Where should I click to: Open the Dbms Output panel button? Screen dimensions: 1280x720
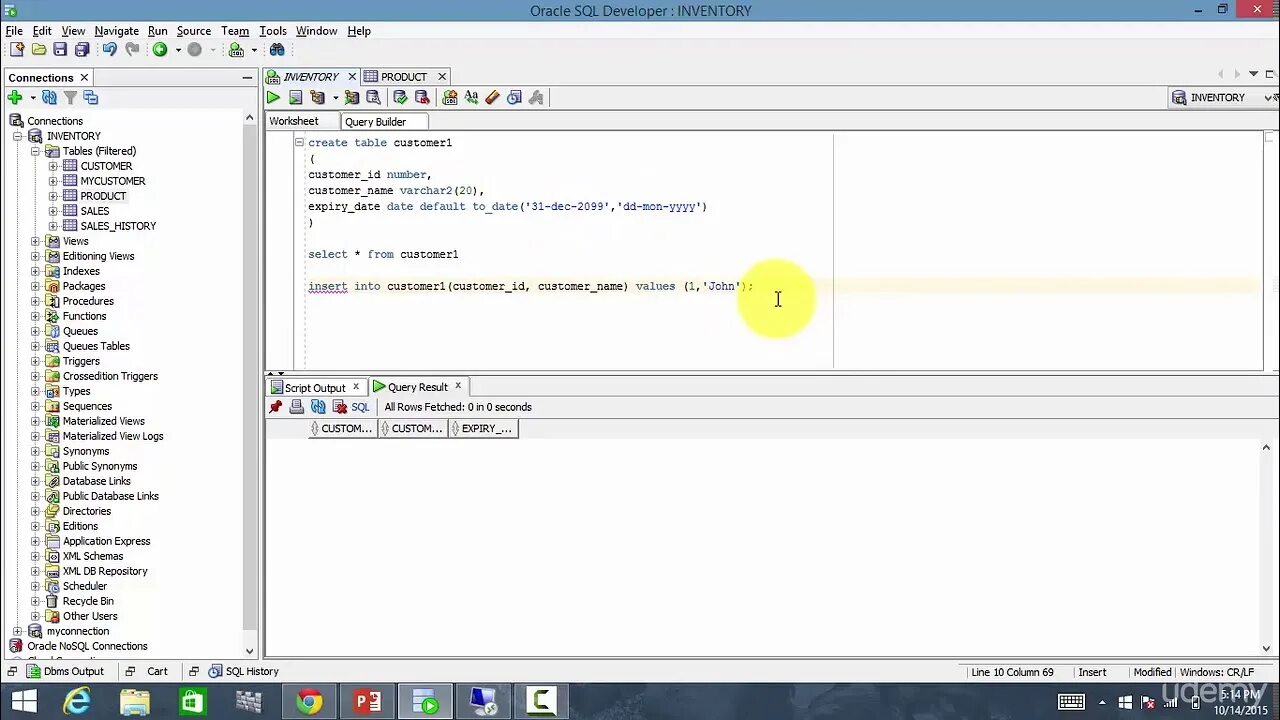(66, 672)
